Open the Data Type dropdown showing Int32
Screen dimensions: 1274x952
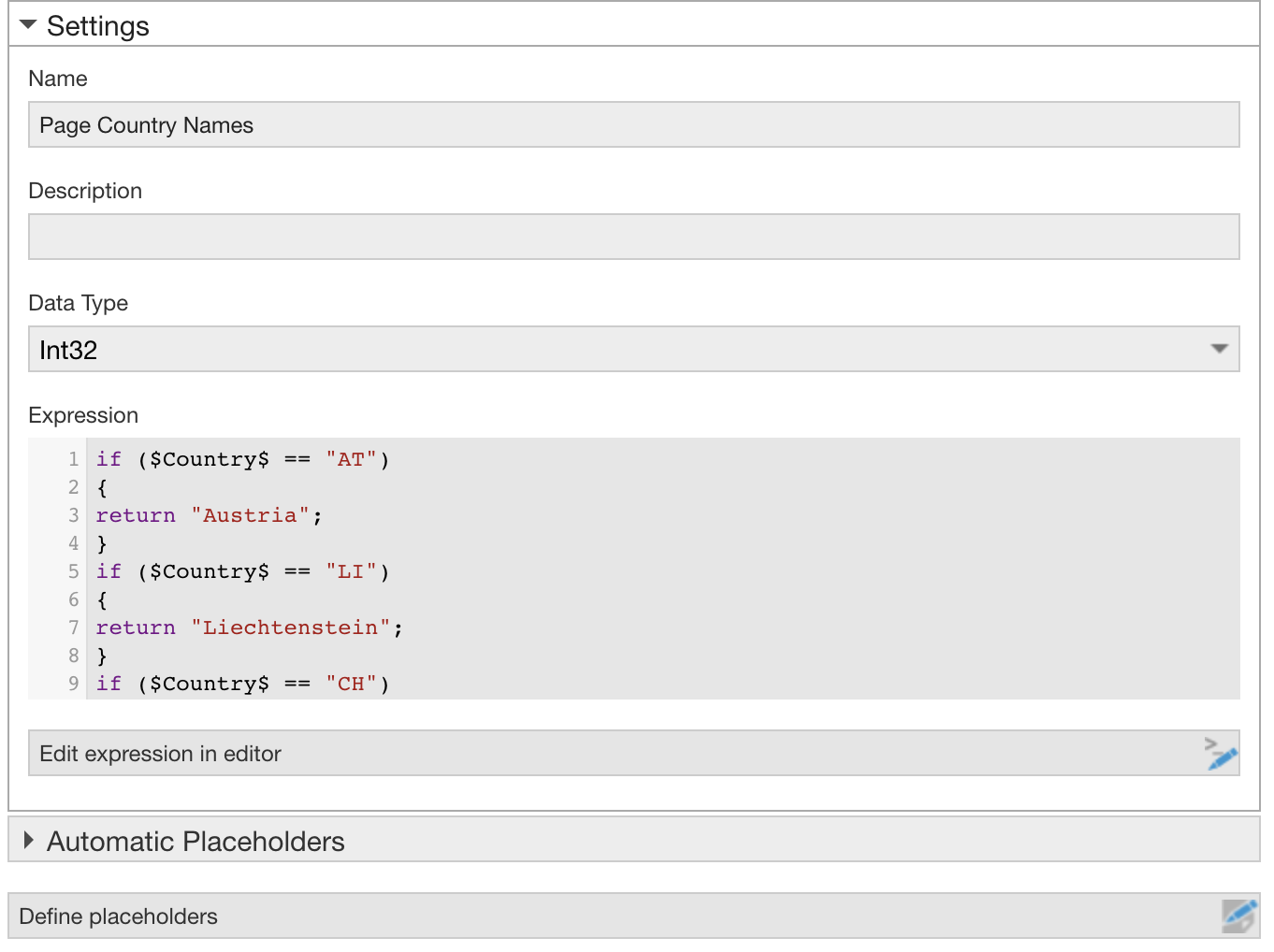[633, 349]
